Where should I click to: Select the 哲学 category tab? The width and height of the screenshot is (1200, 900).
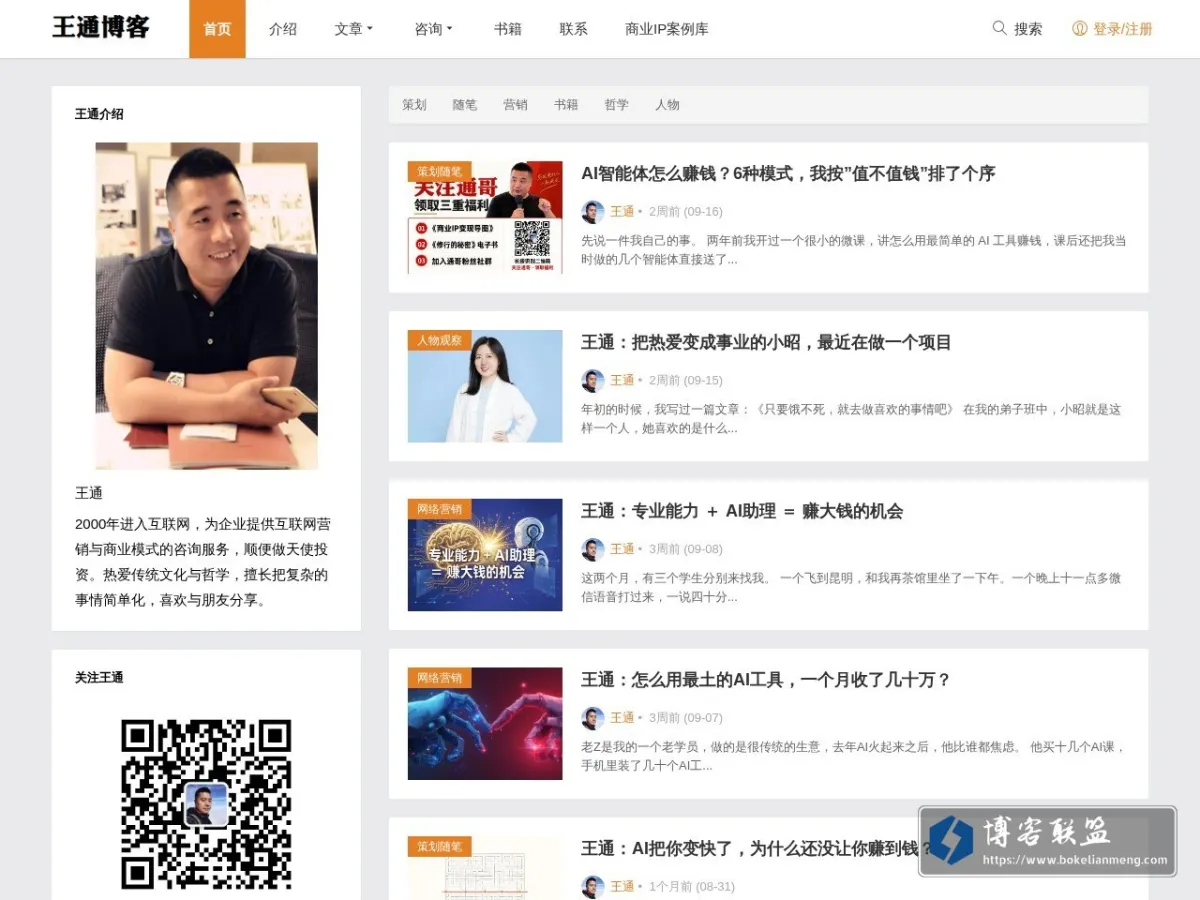(617, 104)
